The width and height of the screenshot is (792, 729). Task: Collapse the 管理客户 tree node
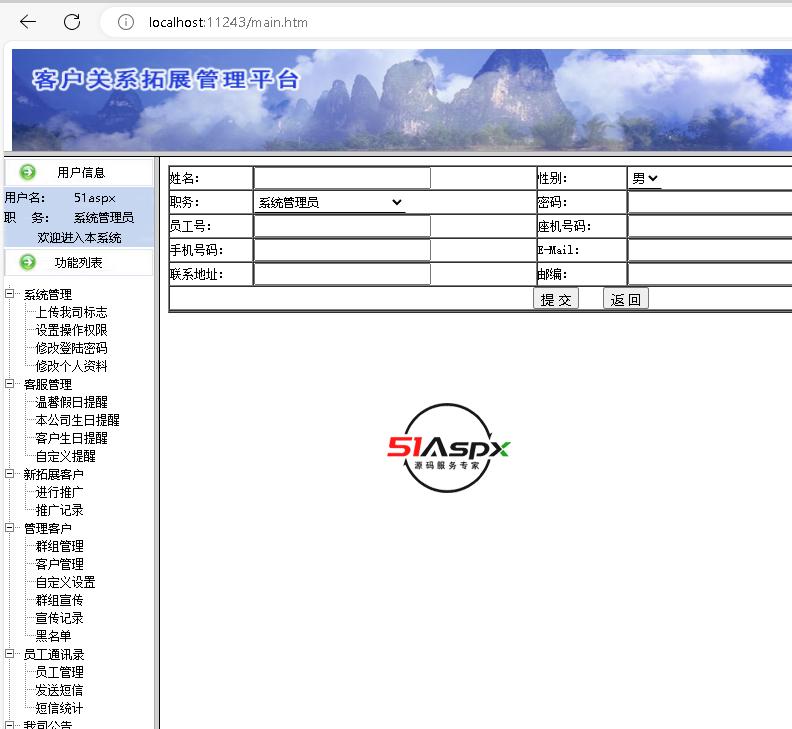(10, 527)
